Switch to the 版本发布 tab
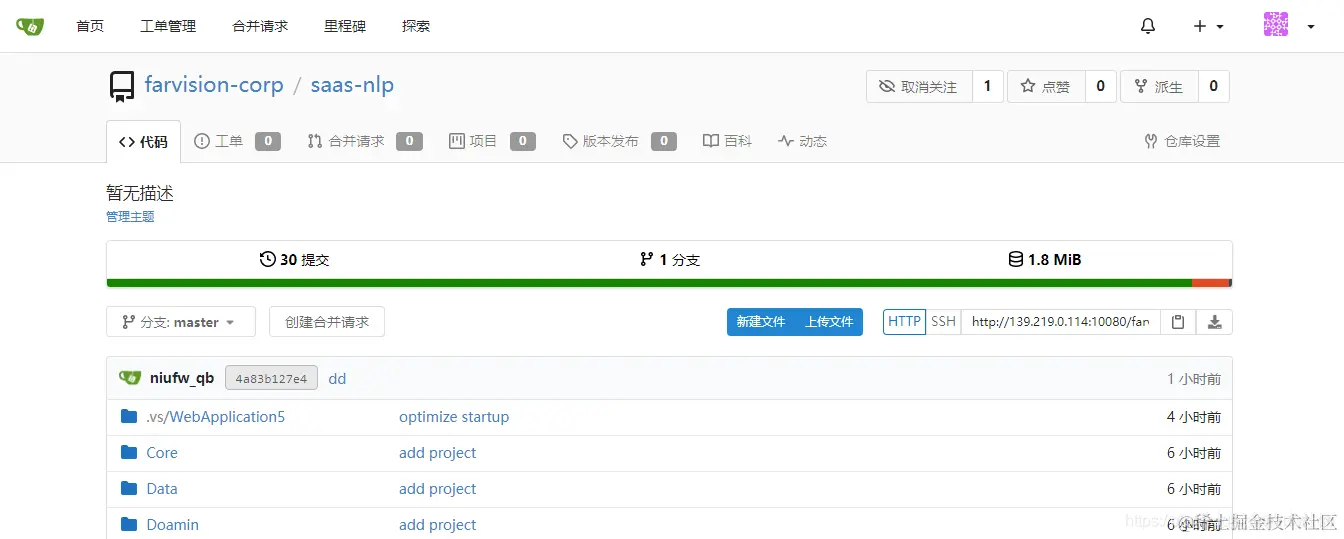The height and width of the screenshot is (539, 1344). pos(620,141)
